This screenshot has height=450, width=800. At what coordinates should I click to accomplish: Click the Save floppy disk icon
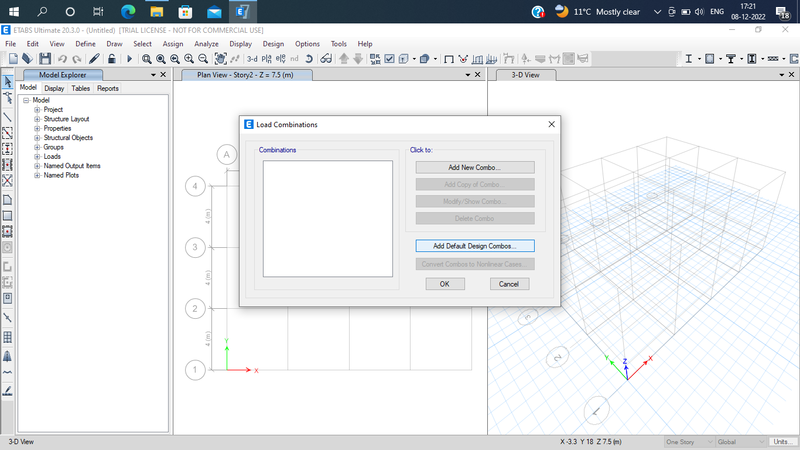pos(45,59)
